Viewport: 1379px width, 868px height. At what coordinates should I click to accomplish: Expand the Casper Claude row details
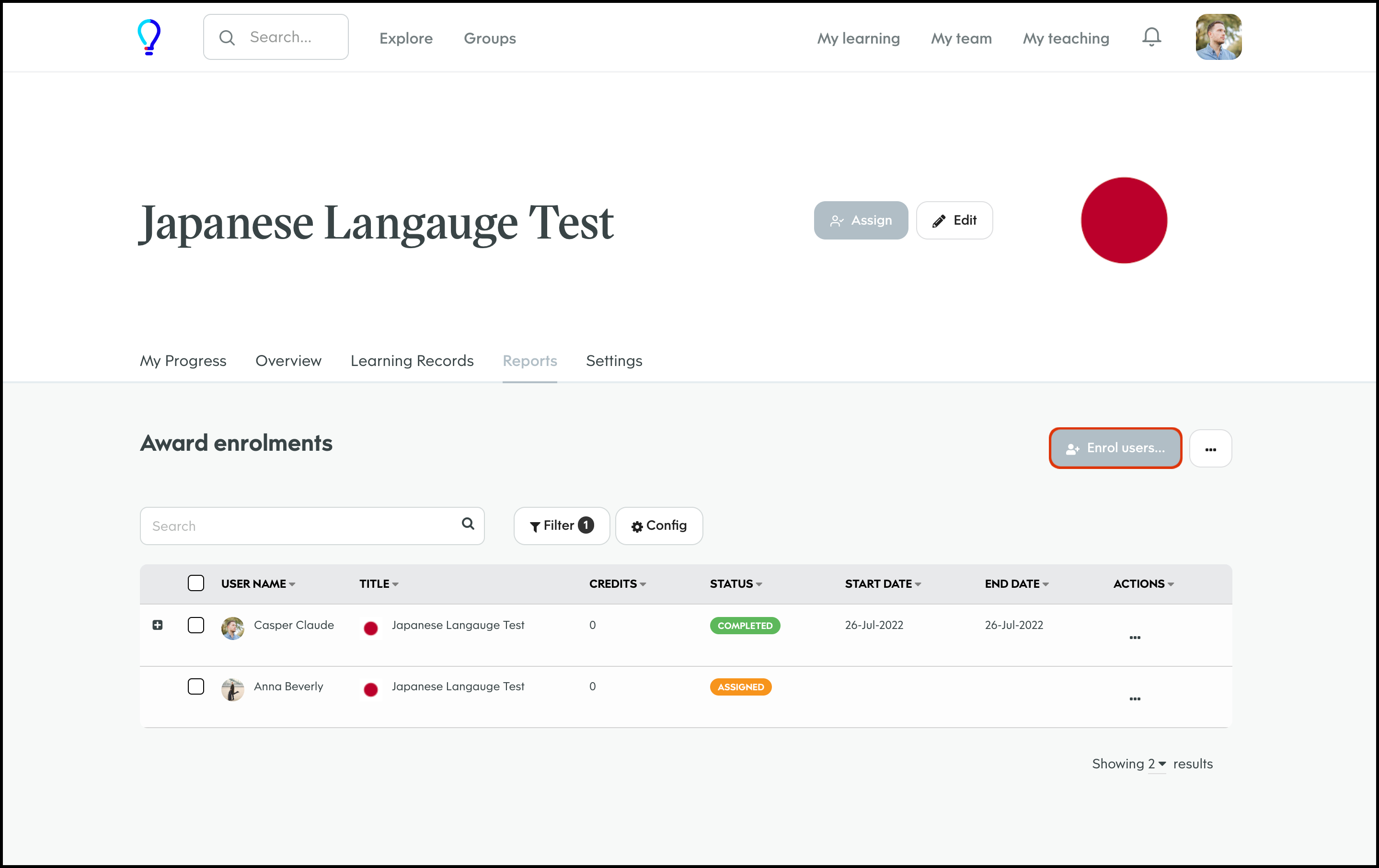pos(158,625)
